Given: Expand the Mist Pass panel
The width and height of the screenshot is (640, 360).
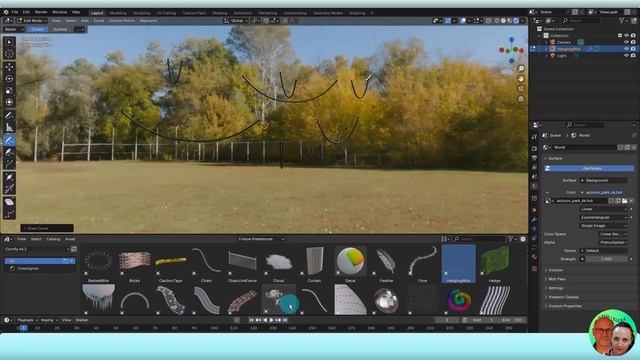Looking at the screenshot, I should click(557, 279).
